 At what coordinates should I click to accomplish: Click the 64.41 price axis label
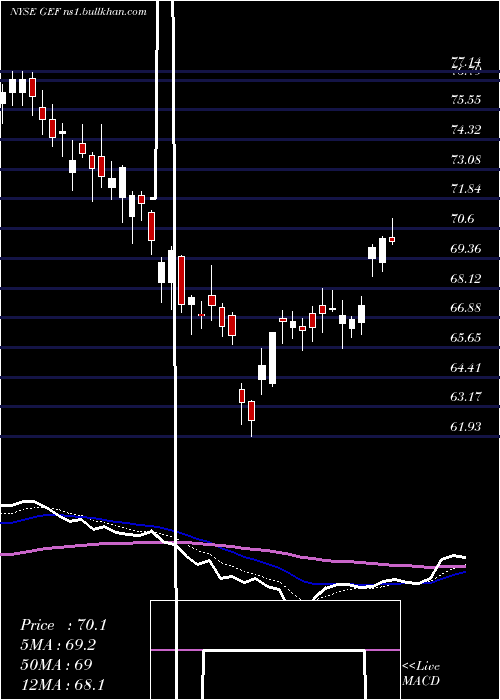click(466, 368)
